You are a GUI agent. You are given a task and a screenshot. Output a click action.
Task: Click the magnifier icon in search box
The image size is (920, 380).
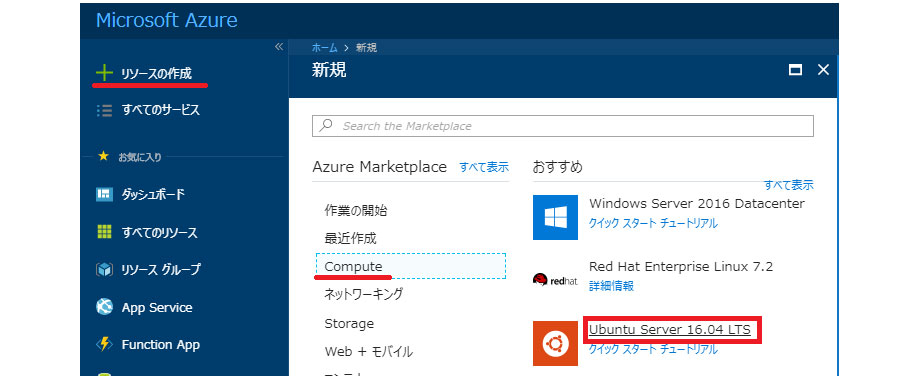[x=326, y=125]
